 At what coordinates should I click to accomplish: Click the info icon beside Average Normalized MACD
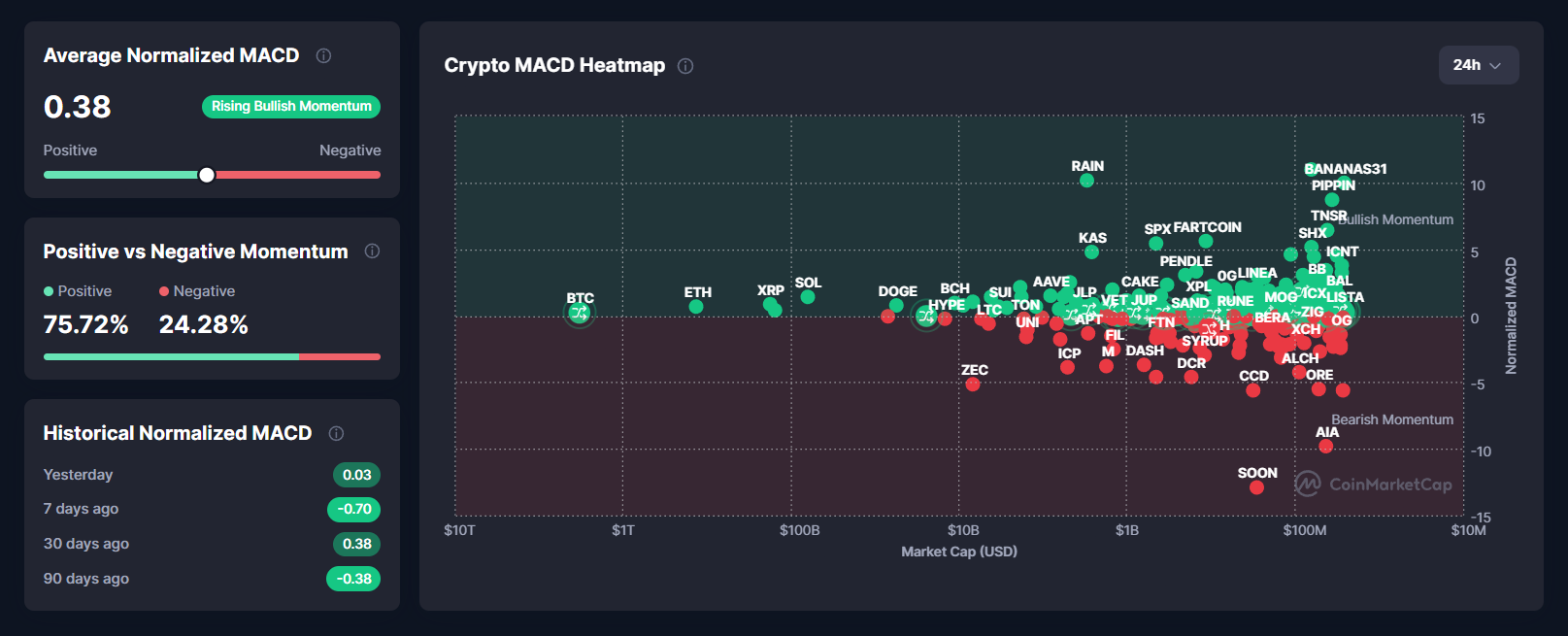(323, 55)
